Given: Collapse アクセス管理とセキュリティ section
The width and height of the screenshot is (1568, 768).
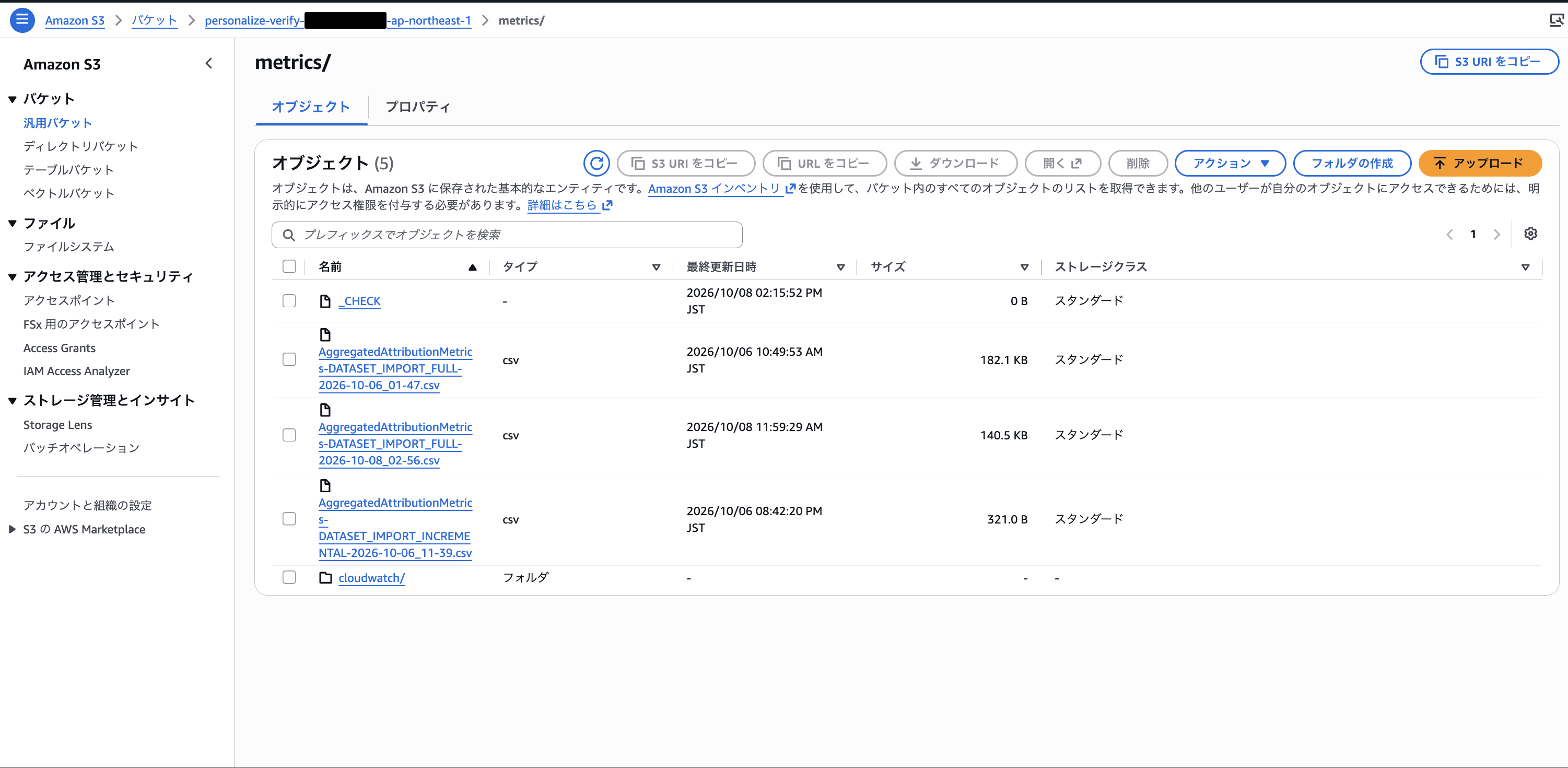Looking at the screenshot, I should [x=12, y=277].
